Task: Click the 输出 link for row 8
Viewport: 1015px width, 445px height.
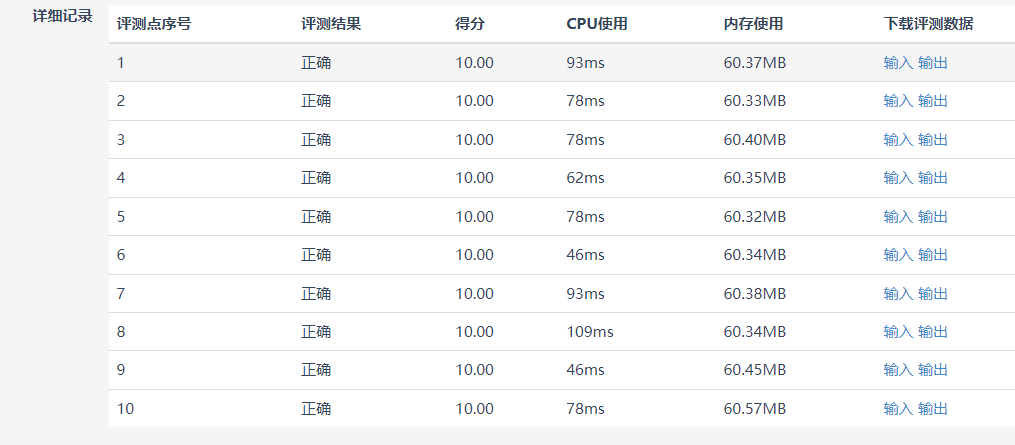Action: click(x=933, y=332)
